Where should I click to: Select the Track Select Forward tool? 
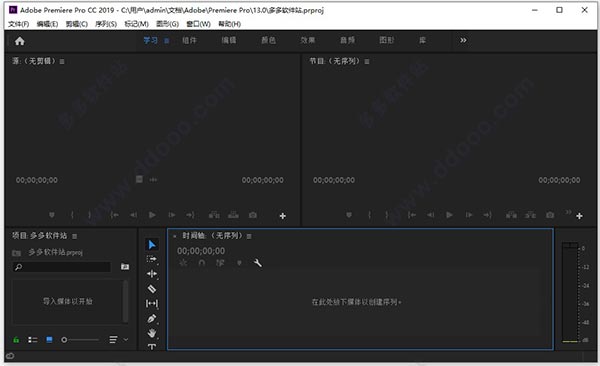coord(152,259)
